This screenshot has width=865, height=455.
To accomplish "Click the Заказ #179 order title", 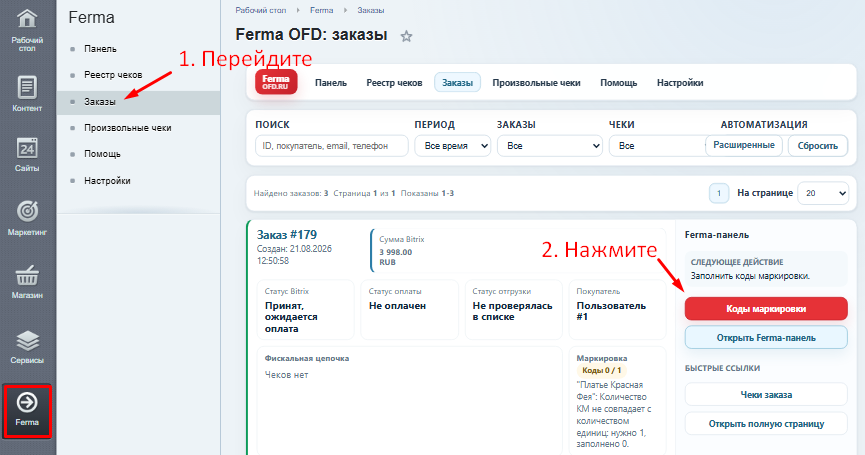I will point(287,235).
